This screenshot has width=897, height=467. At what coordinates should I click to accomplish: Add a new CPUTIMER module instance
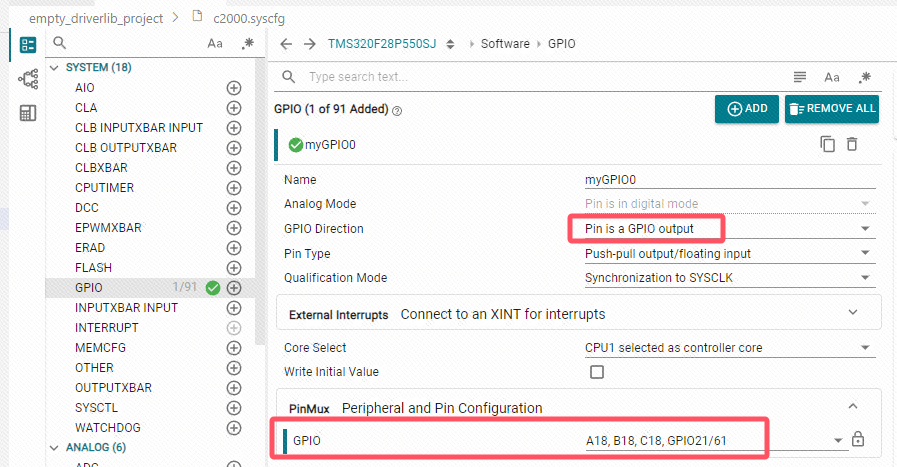click(233, 188)
